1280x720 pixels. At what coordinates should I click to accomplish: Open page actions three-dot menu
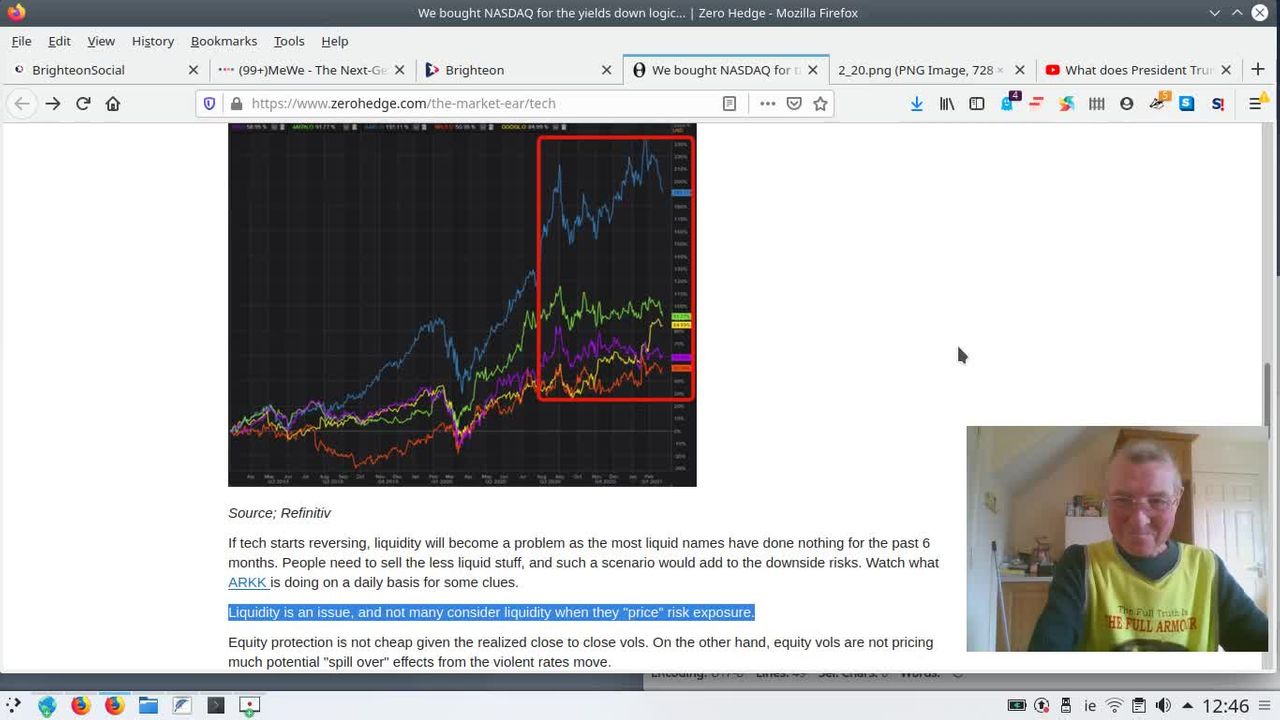767,103
